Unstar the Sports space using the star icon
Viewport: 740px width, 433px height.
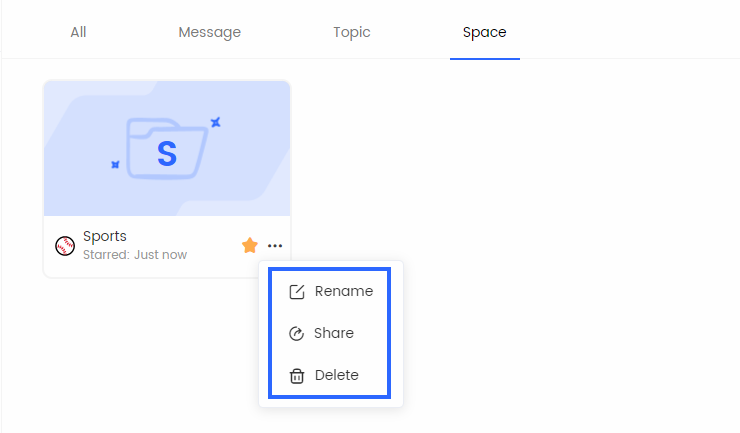[x=250, y=245]
